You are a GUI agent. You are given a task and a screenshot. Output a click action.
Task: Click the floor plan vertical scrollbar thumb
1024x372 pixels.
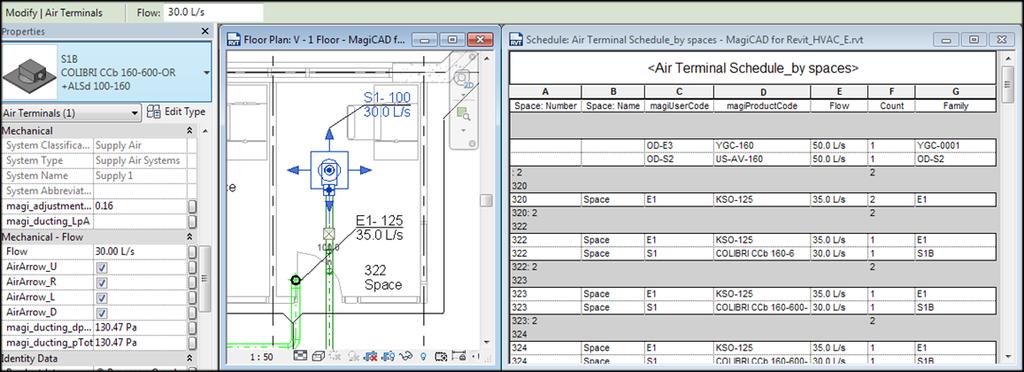tap(485, 200)
